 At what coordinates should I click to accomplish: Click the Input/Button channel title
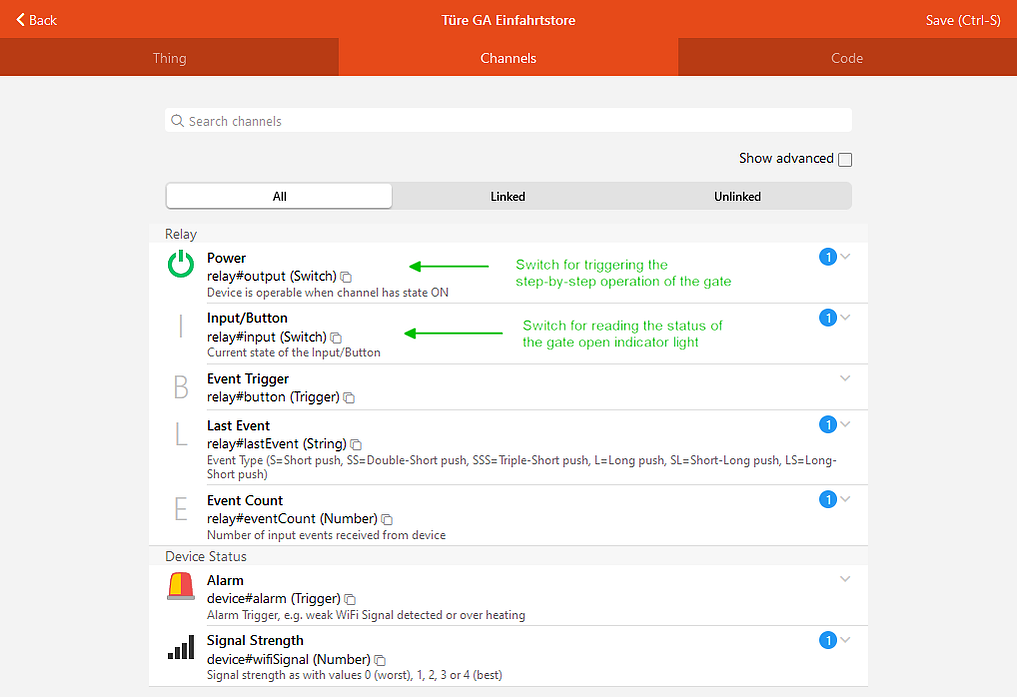coord(247,318)
